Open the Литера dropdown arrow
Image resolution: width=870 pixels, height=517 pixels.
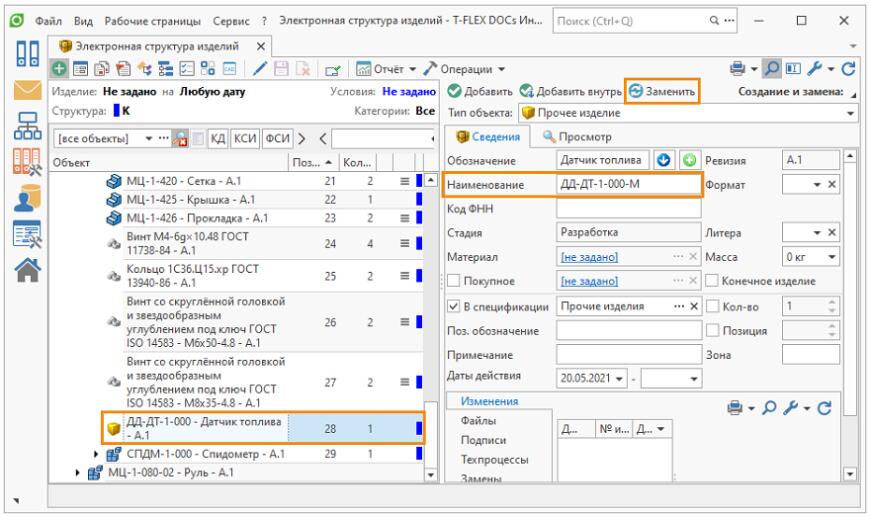point(817,233)
